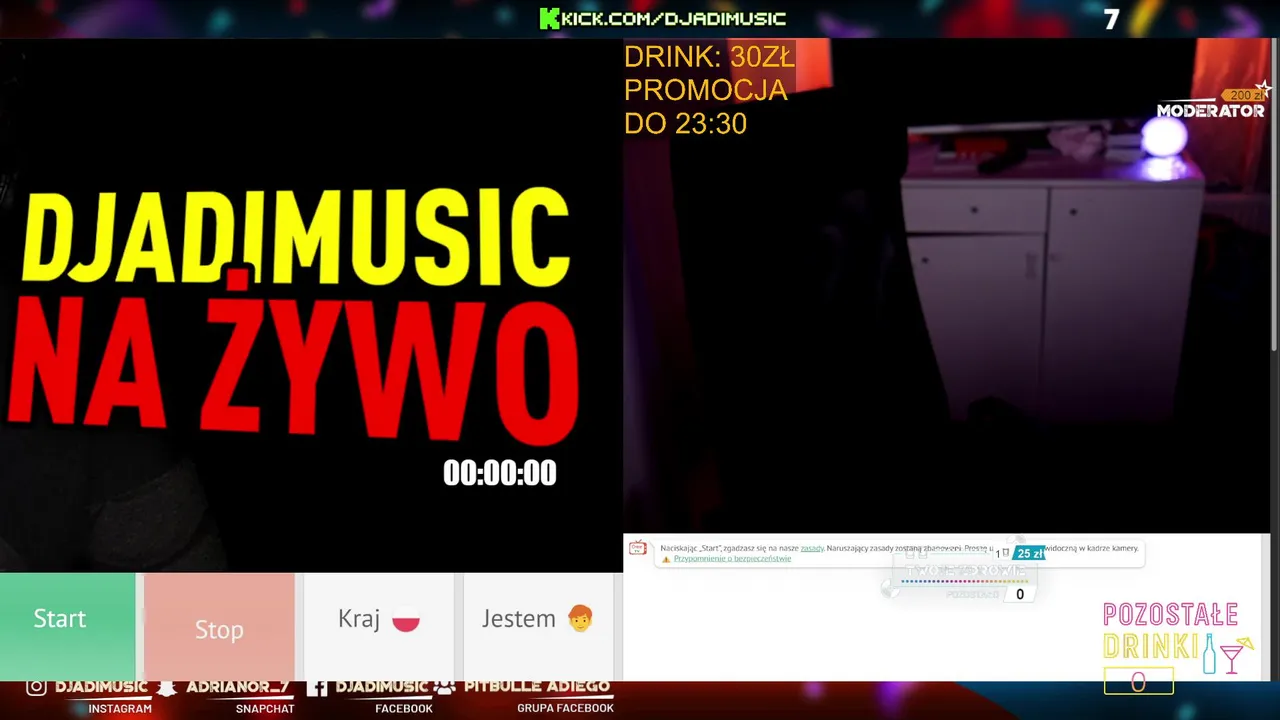Image resolution: width=1280 pixels, height=720 pixels.
Task: Click the man face emoji icon
Action: [x=580, y=619]
